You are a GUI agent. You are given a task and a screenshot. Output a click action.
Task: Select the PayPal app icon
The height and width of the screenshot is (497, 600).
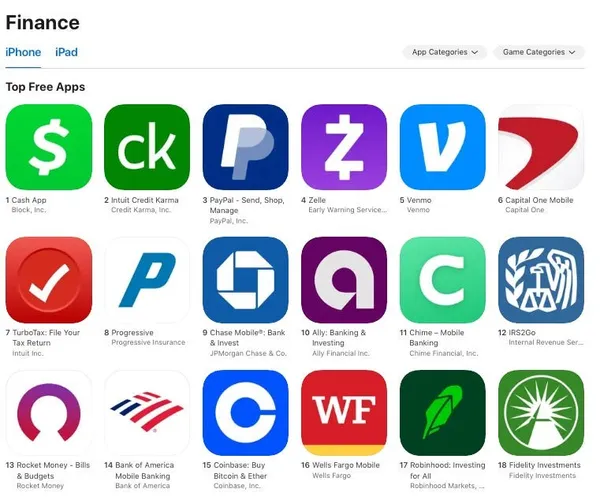click(x=245, y=147)
